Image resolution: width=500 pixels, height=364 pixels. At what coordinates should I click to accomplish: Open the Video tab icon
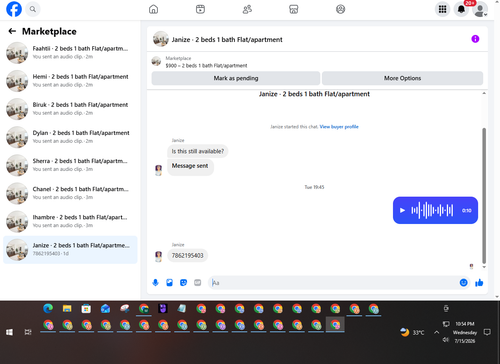pos(200,9)
